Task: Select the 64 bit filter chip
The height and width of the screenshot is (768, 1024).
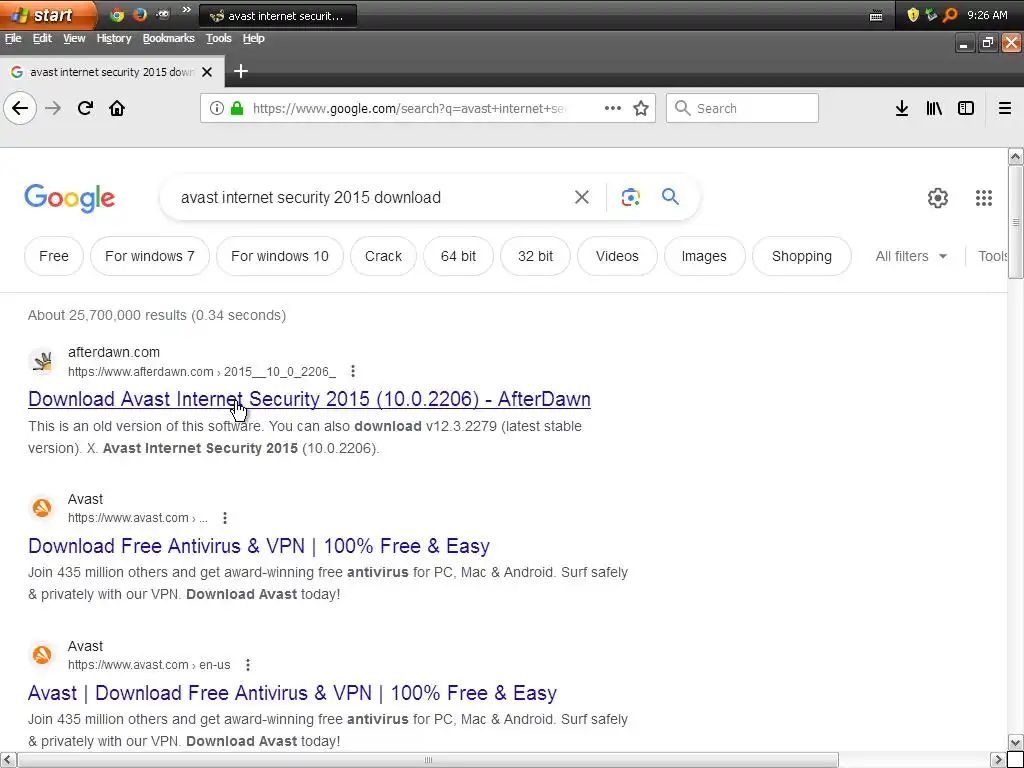Action: 458,256
